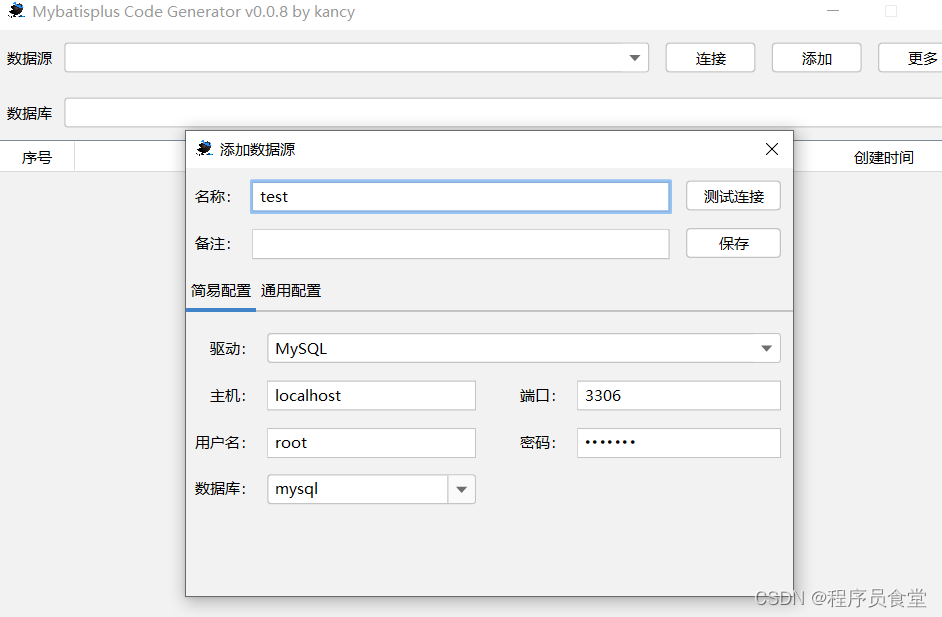This screenshot has height=617, width=942.
Task: Click the 端口 field showing 3306
Action: 679,395
